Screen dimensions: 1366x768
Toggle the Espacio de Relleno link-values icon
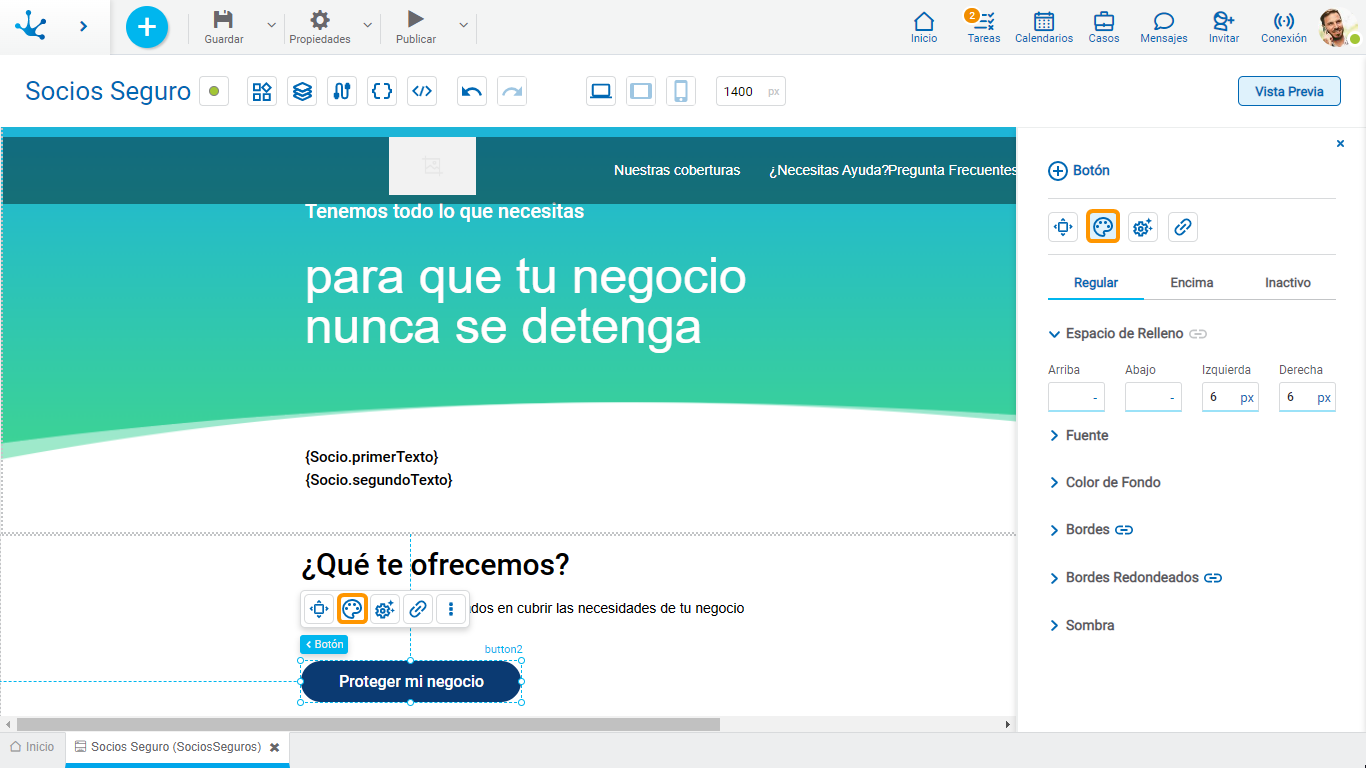[1198, 334]
